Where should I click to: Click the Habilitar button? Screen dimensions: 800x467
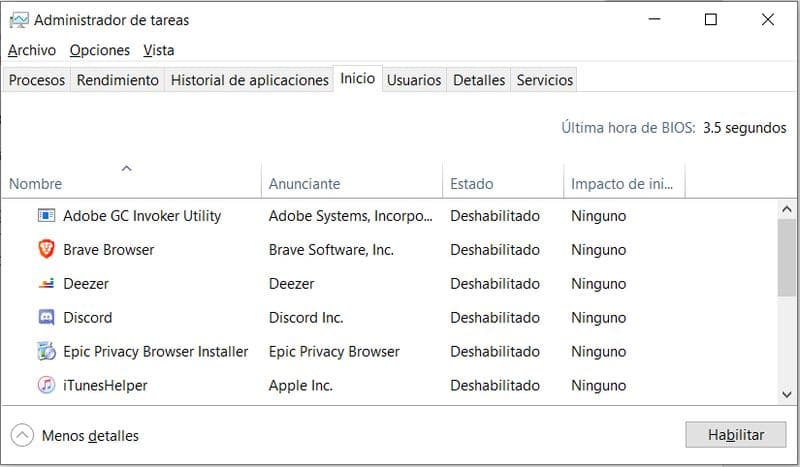(x=736, y=435)
